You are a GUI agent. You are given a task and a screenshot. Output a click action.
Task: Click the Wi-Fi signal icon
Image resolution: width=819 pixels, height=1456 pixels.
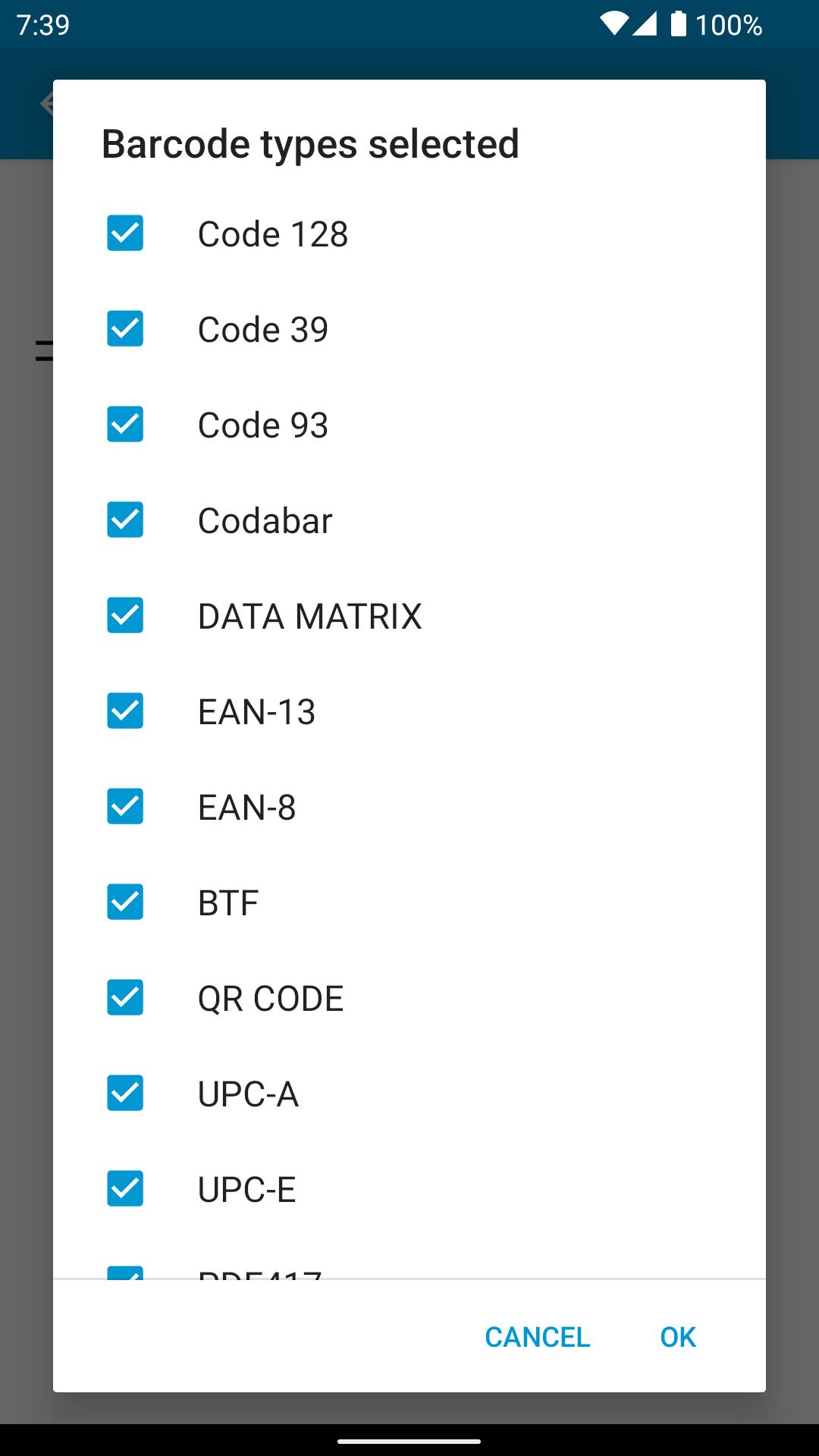pyautogui.click(x=613, y=24)
